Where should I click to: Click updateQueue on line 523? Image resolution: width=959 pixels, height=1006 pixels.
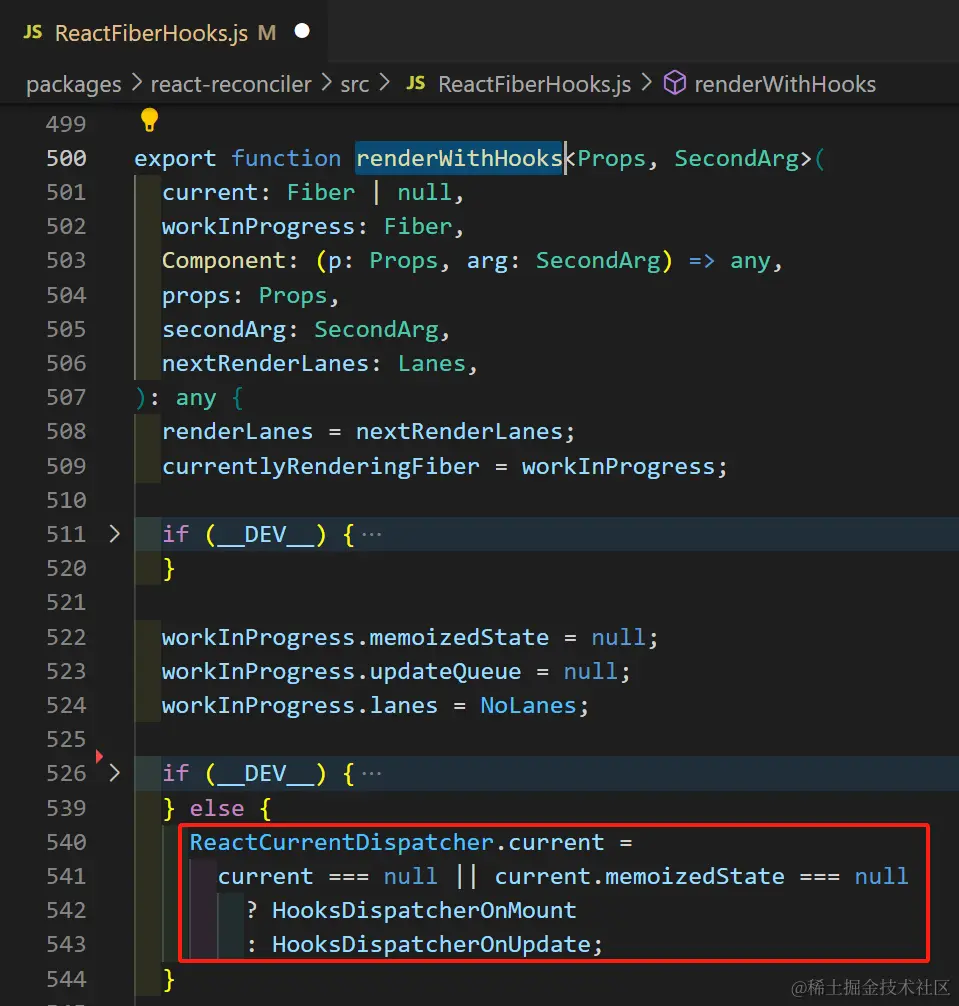coord(445,672)
